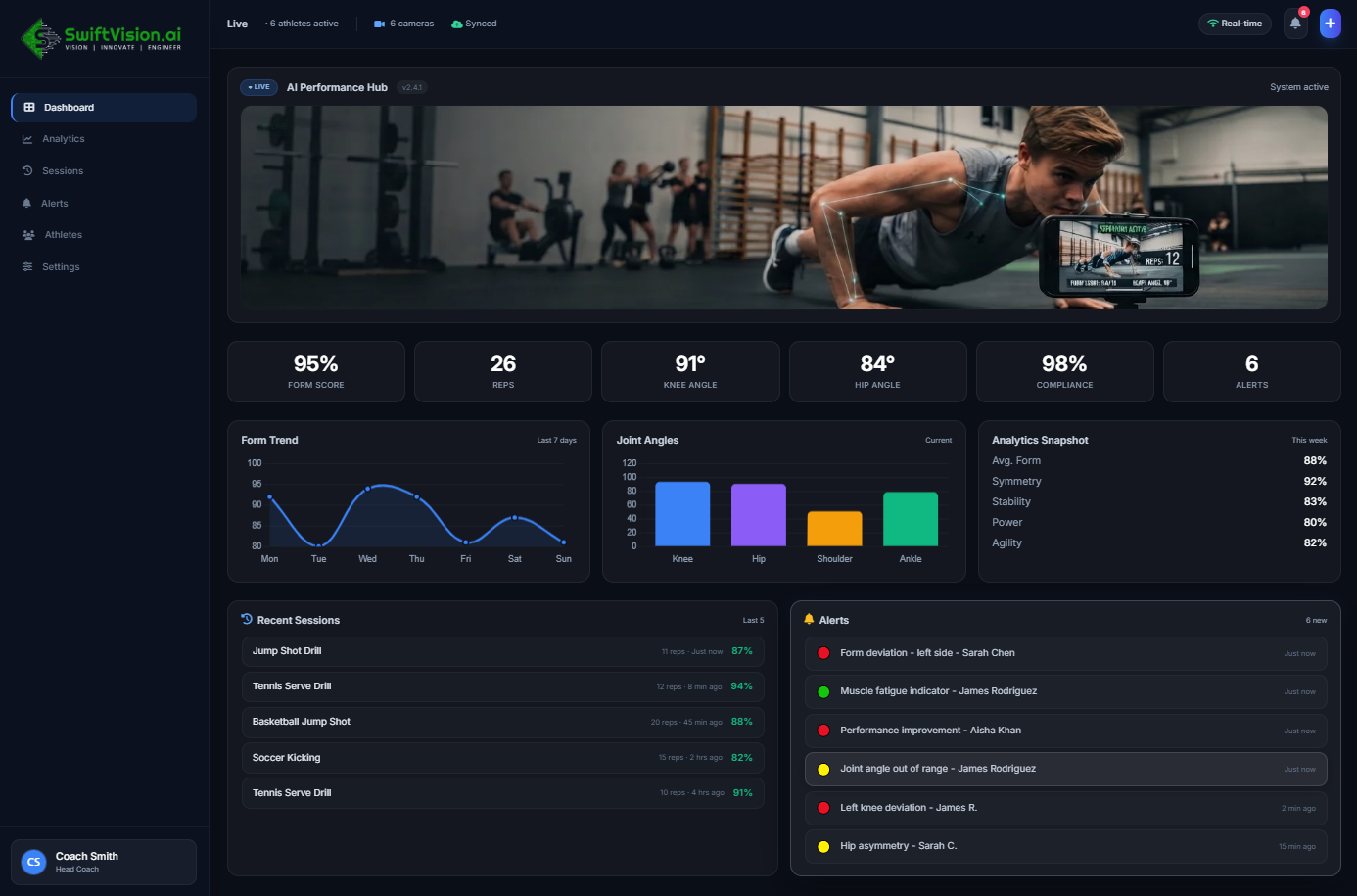Open the Muscle fatigue indicator alert
The image size is (1357, 896).
(1066, 691)
